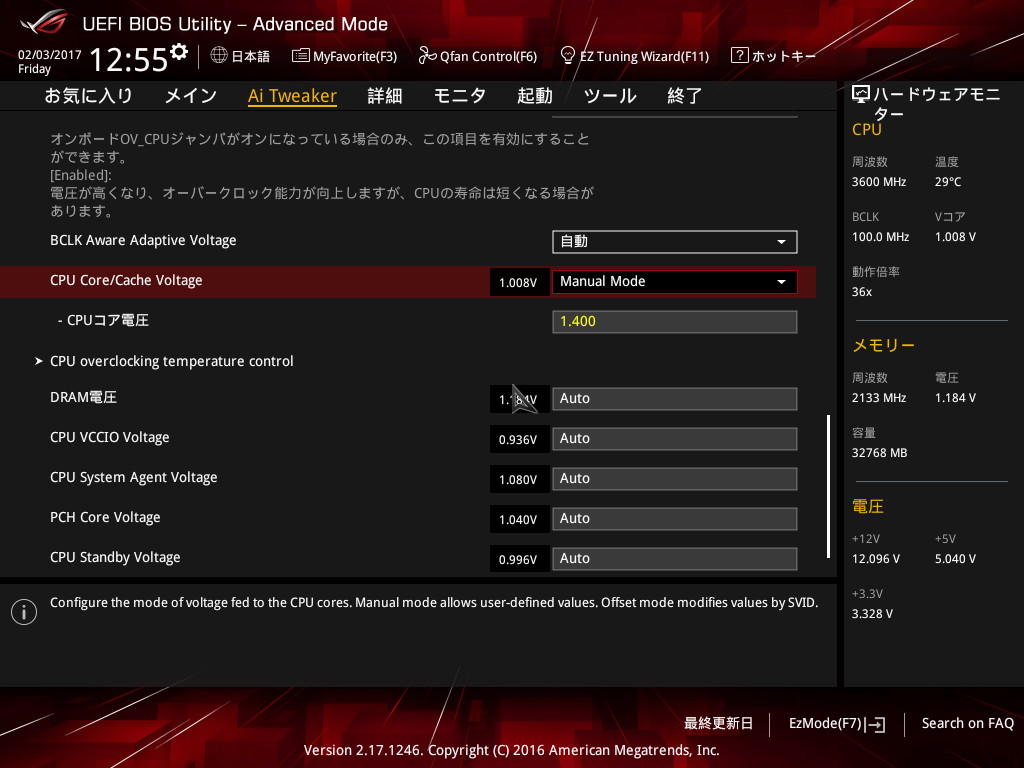Image resolution: width=1024 pixels, height=768 pixels.
Task: Click the hotkey question mark icon
Action: tap(739, 55)
